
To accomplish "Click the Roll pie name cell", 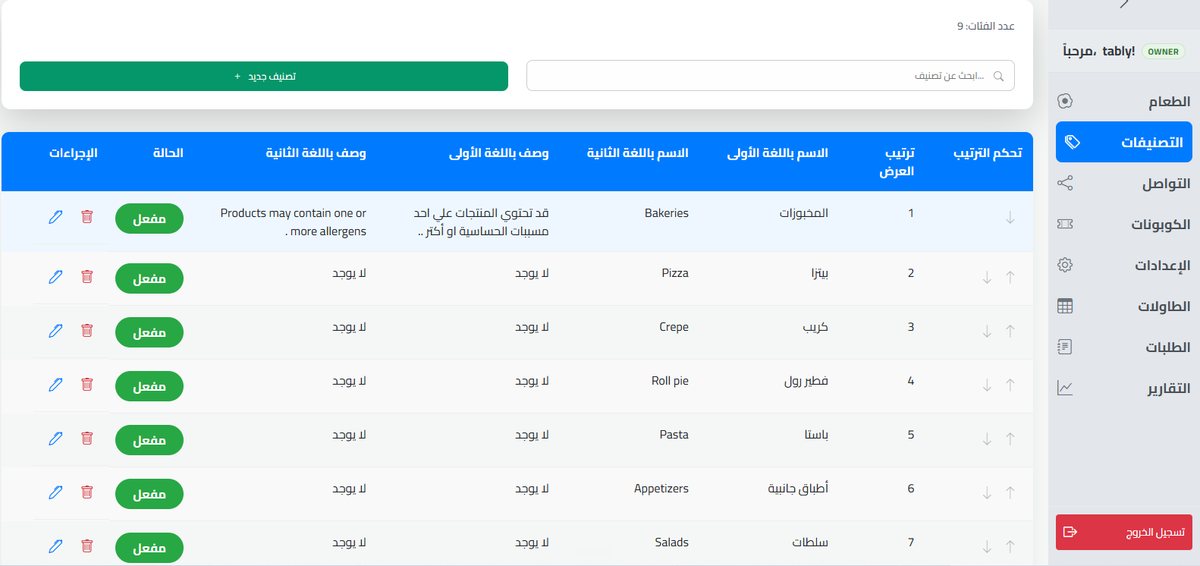I will point(670,381).
